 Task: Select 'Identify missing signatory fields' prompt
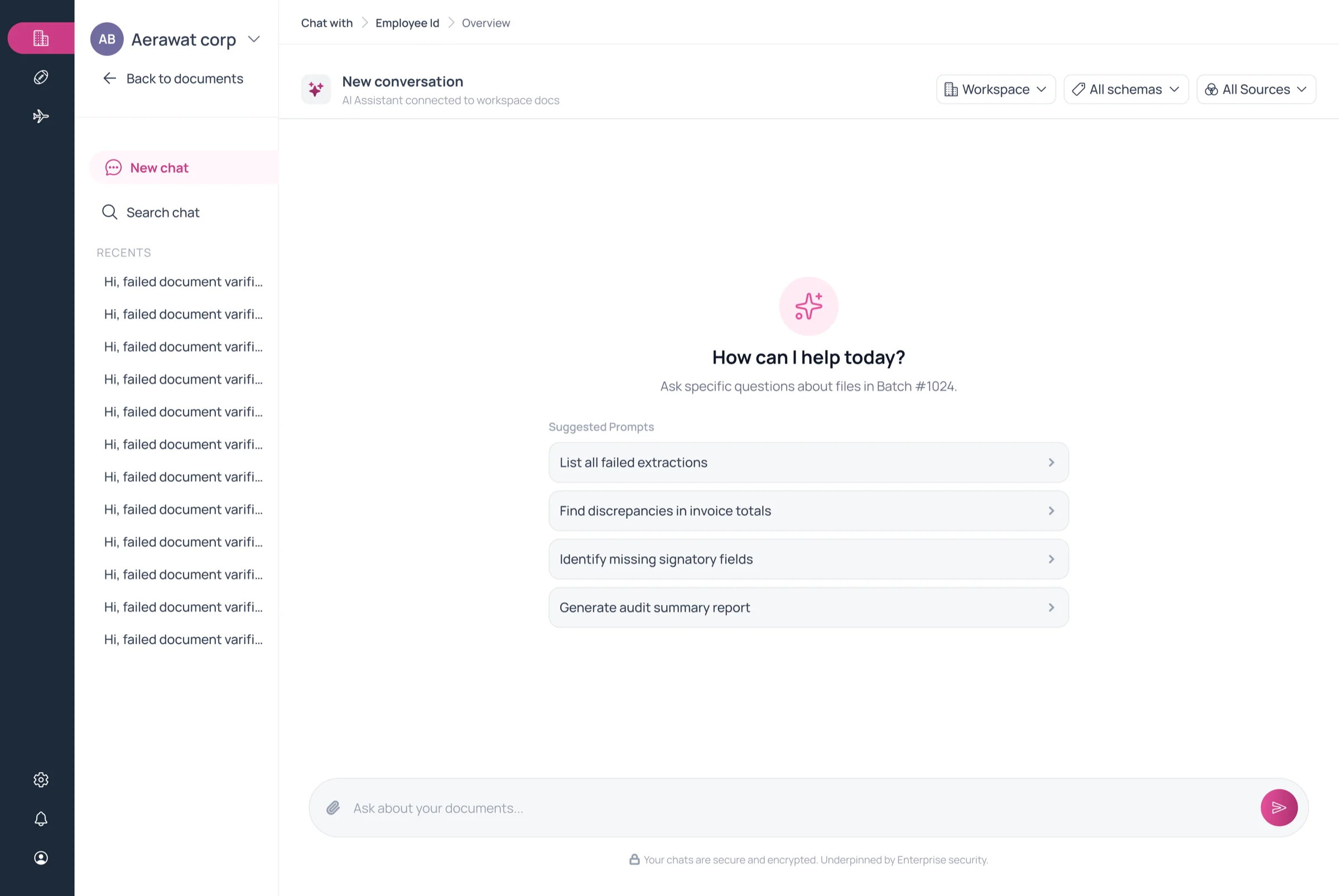pyautogui.click(x=808, y=559)
